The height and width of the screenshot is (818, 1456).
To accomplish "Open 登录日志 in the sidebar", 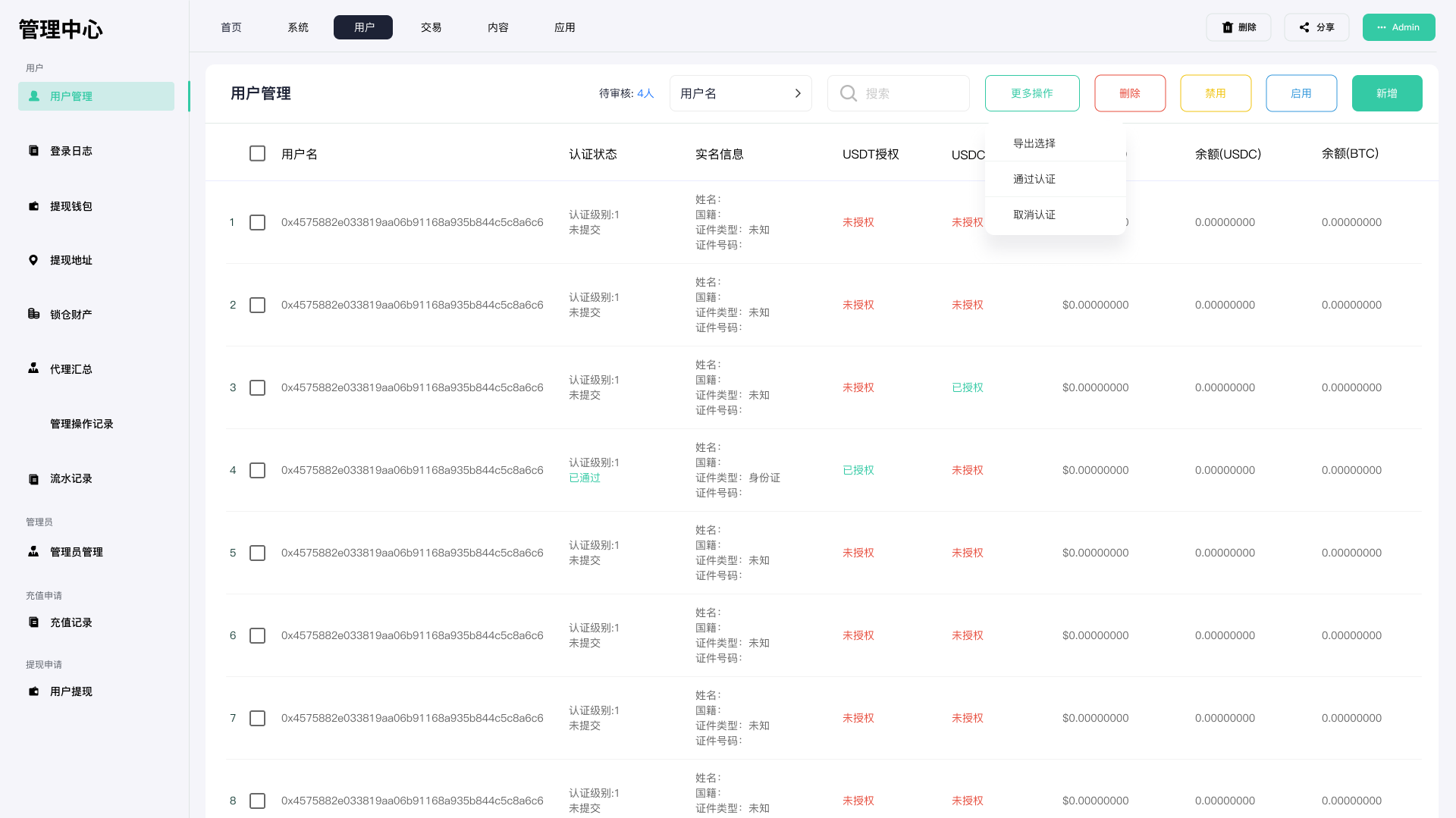I will (x=71, y=151).
